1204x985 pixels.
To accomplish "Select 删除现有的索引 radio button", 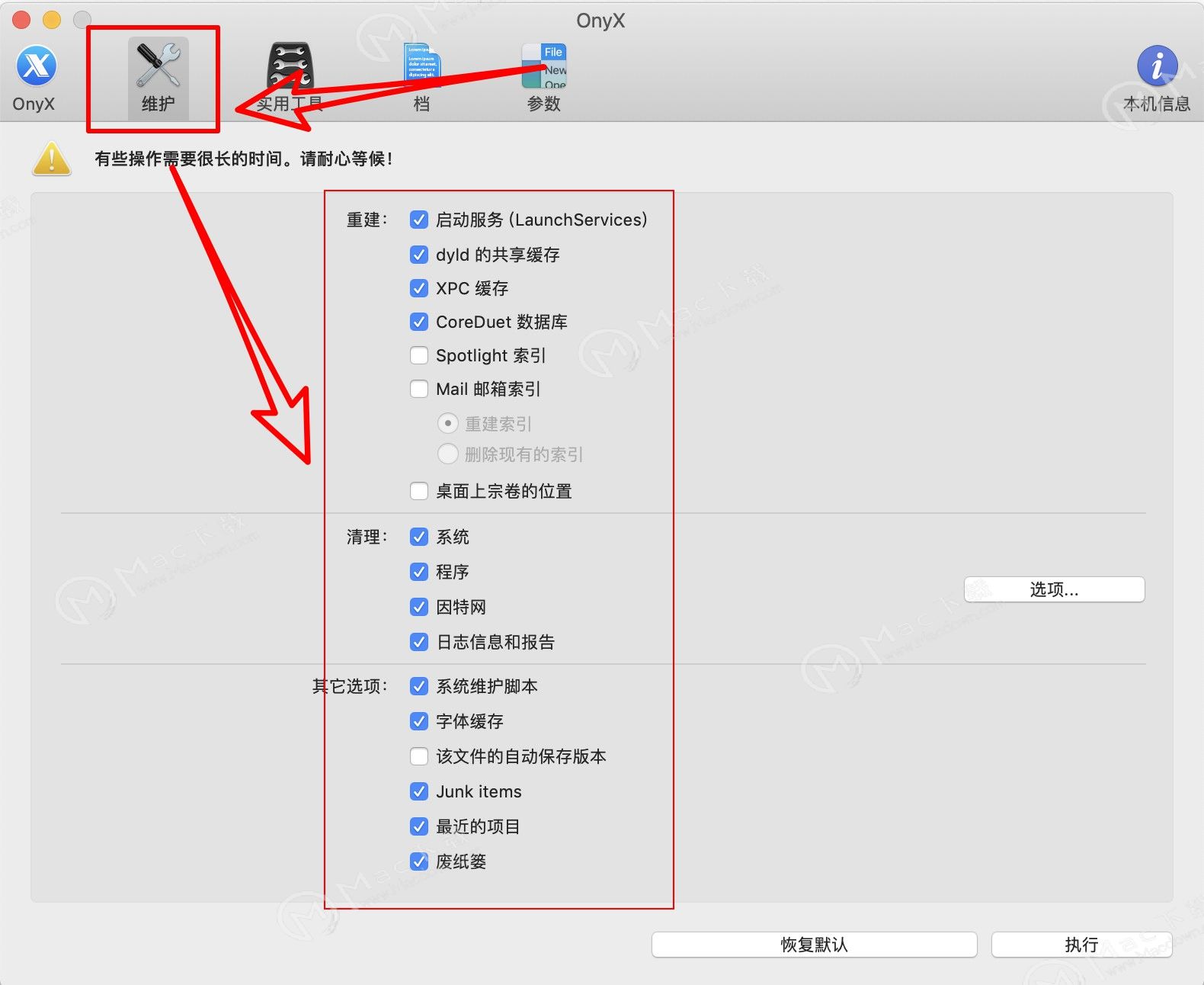I will (448, 454).
